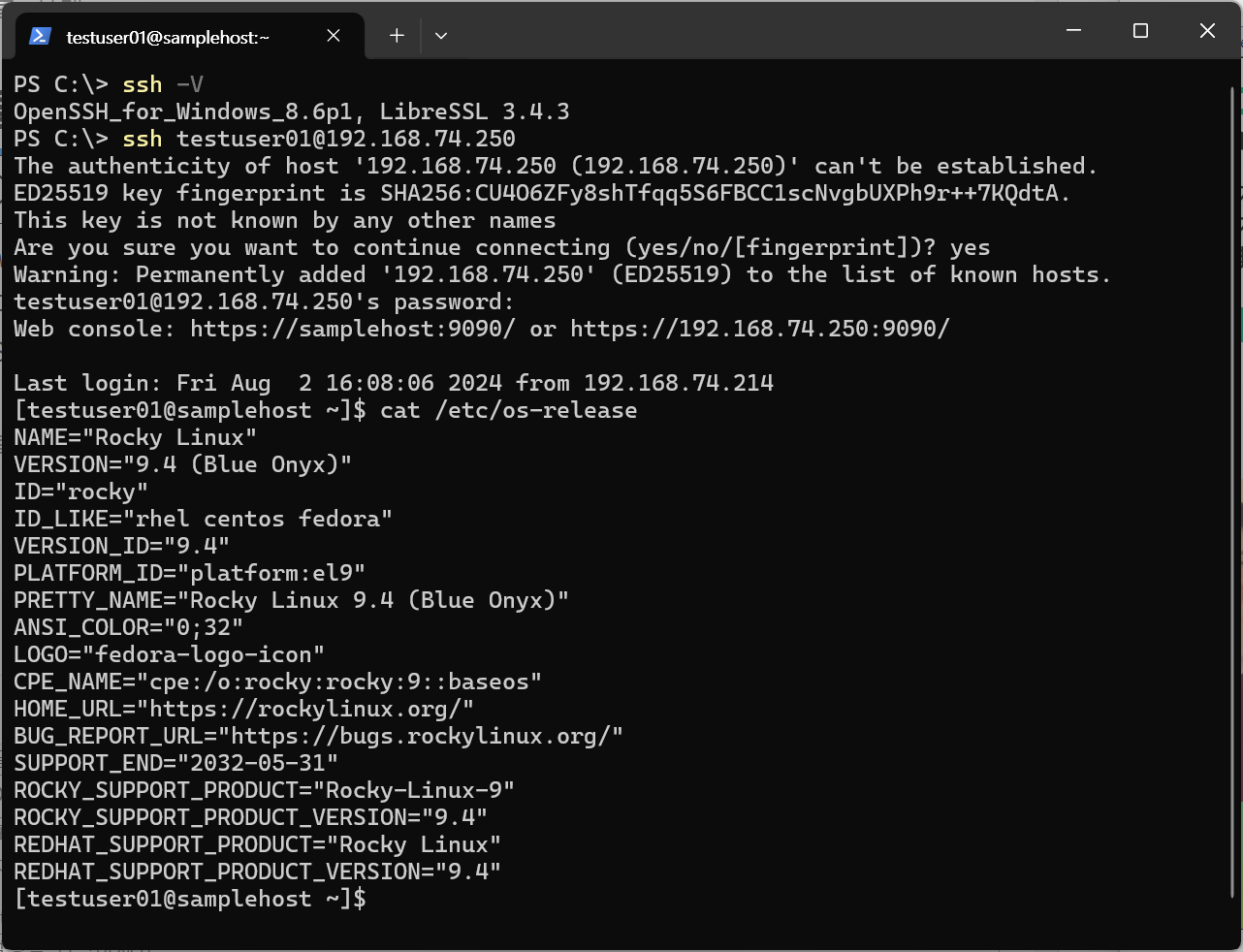Image resolution: width=1243 pixels, height=952 pixels.
Task: Expand the new tab profile dropdown
Action: 441,36
